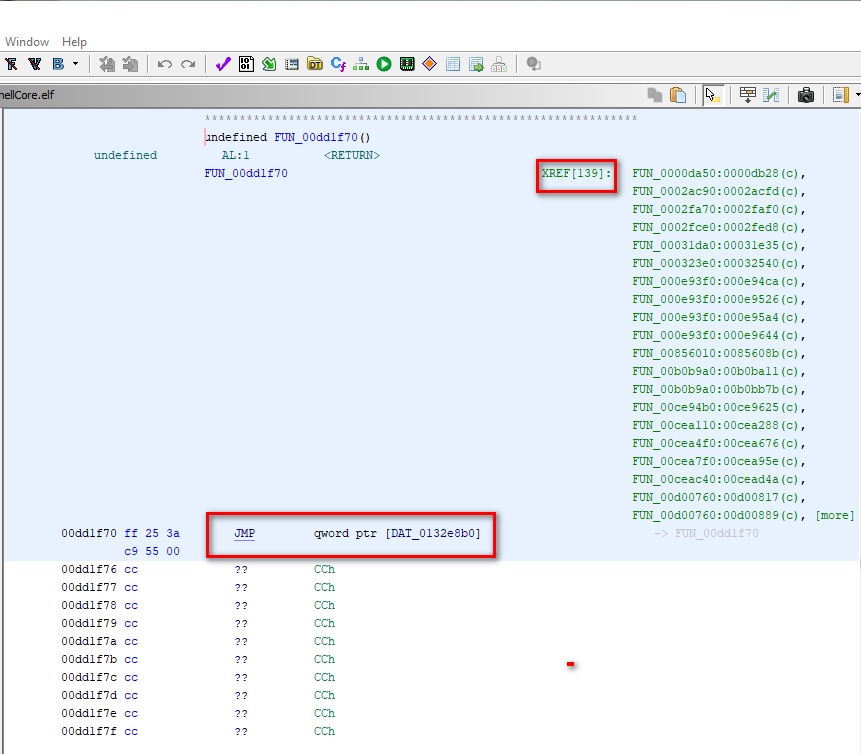Click the greyed save-state icon left of Undo

click(x=107, y=64)
